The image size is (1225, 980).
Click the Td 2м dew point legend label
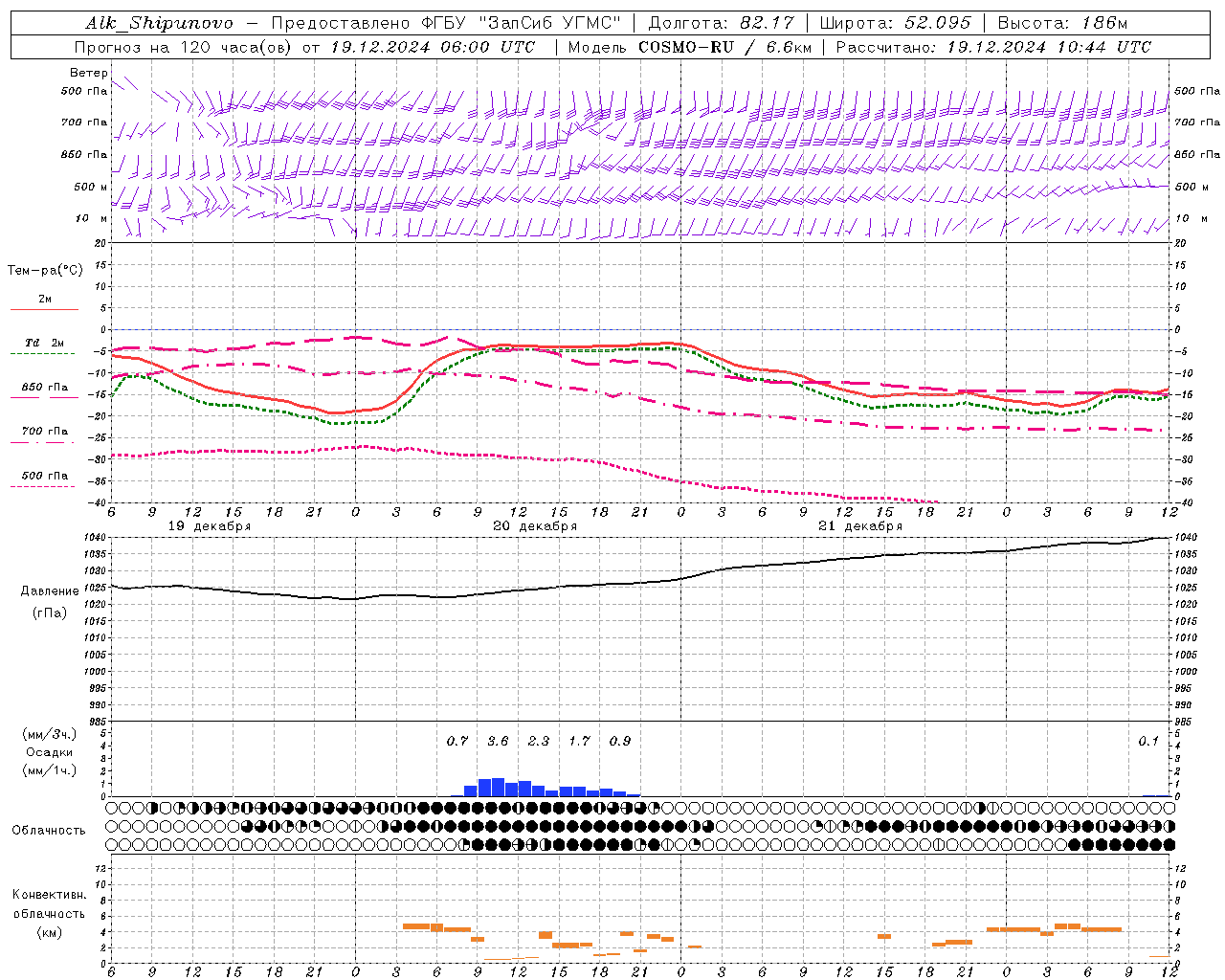(x=45, y=343)
